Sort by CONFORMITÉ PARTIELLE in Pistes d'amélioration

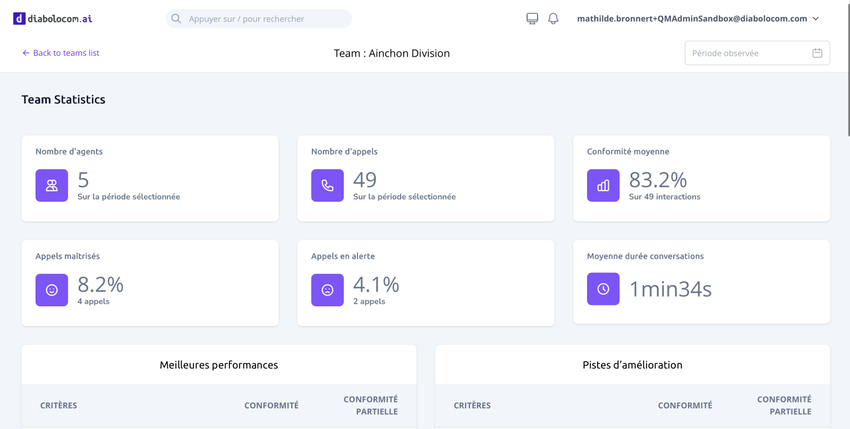tap(784, 405)
